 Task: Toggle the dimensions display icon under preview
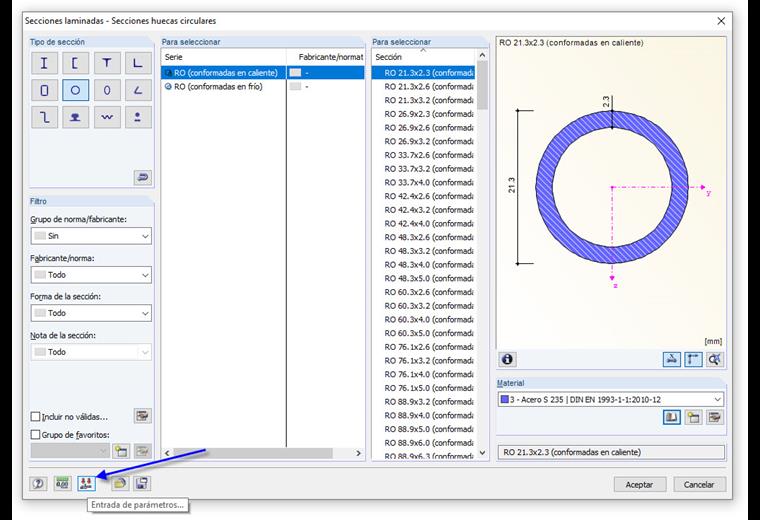(693, 359)
